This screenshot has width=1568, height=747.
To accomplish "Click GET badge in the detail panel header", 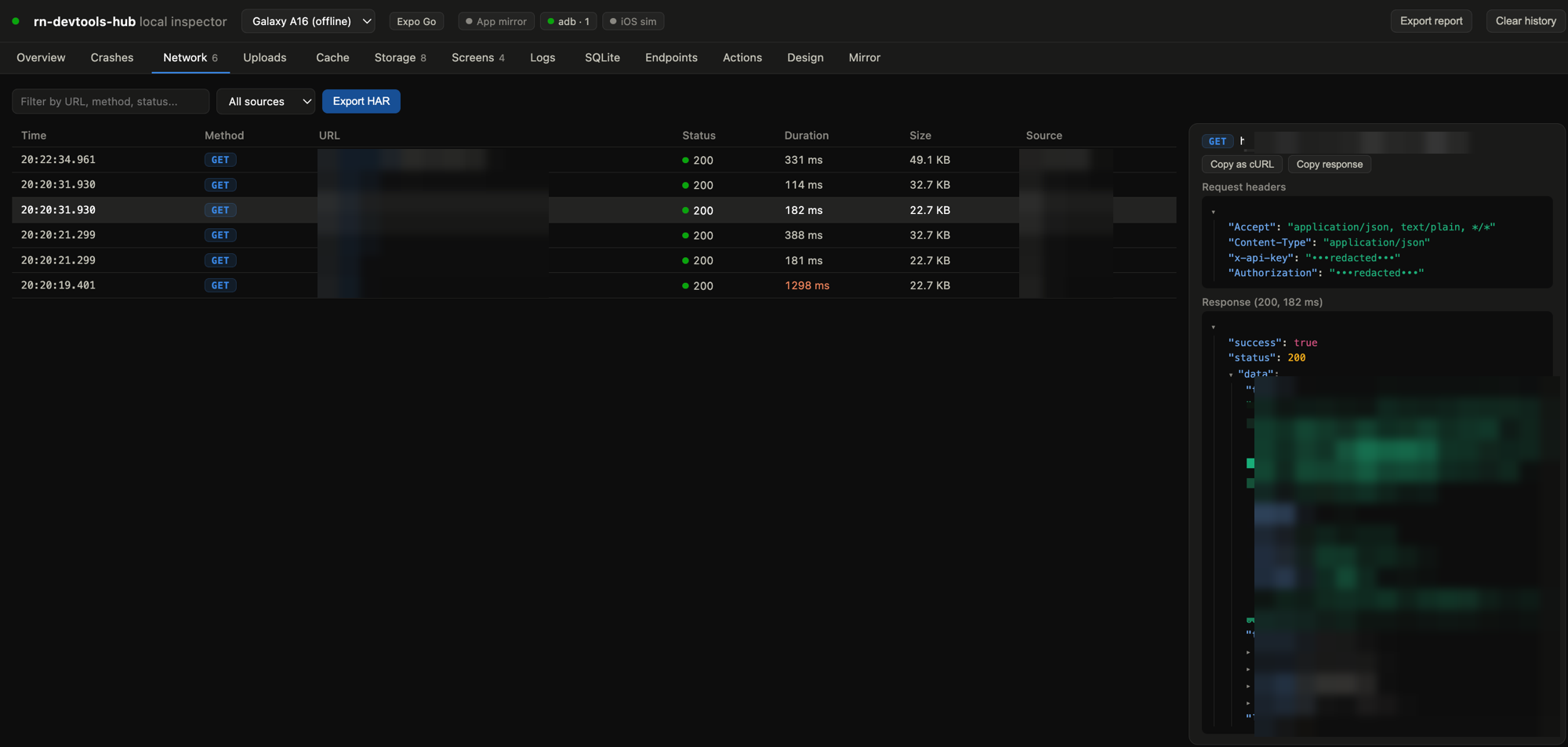I will [x=1218, y=141].
